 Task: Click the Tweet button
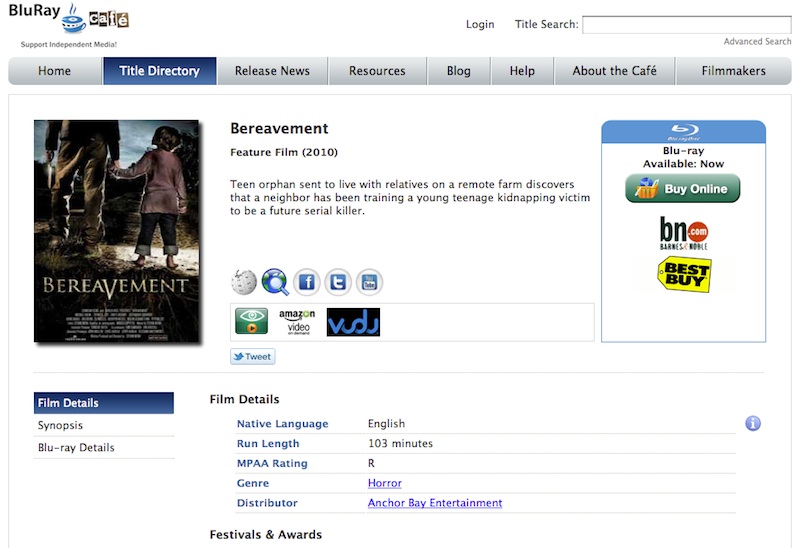tap(252, 357)
